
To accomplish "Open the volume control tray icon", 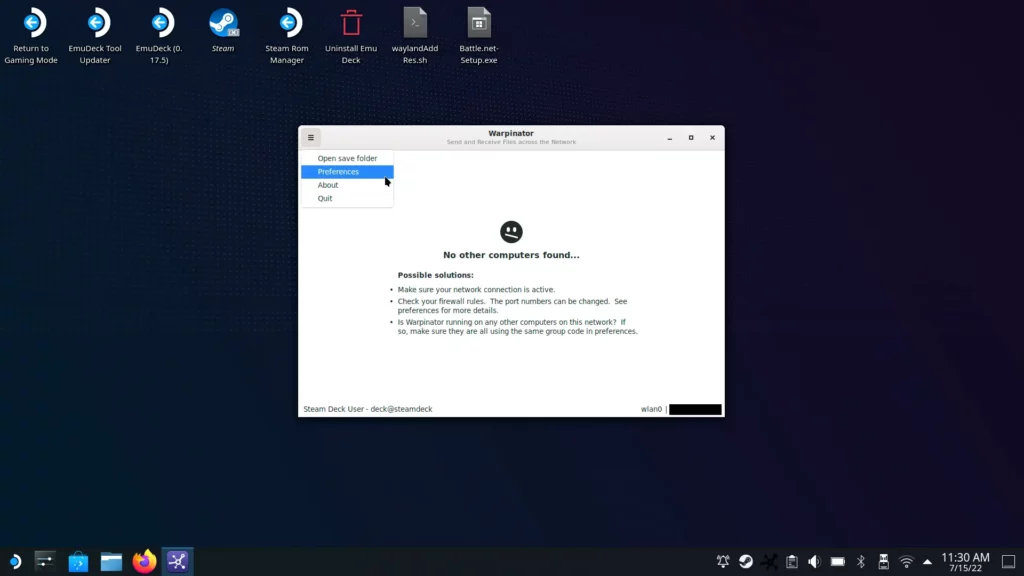I will coord(814,562).
